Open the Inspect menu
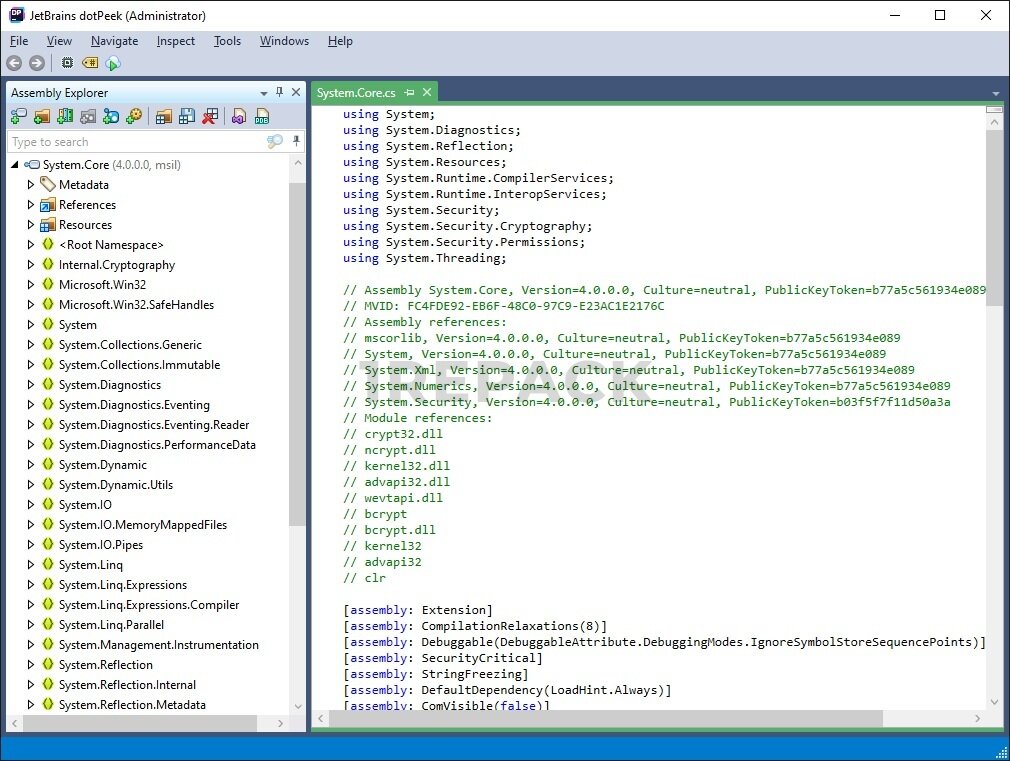1010x761 pixels. point(176,41)
